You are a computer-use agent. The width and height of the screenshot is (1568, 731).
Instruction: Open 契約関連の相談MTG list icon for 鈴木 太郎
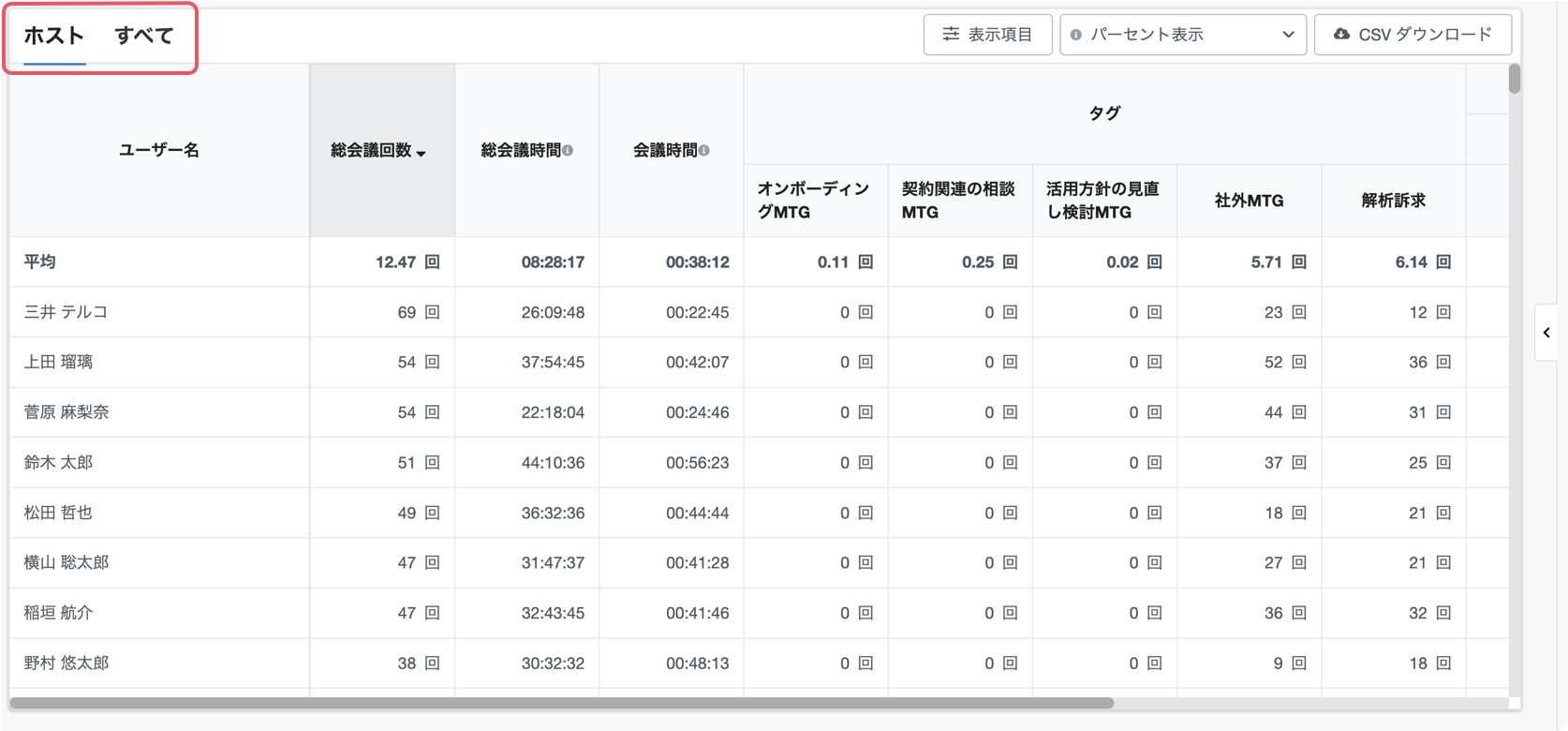coord(1010,463)
